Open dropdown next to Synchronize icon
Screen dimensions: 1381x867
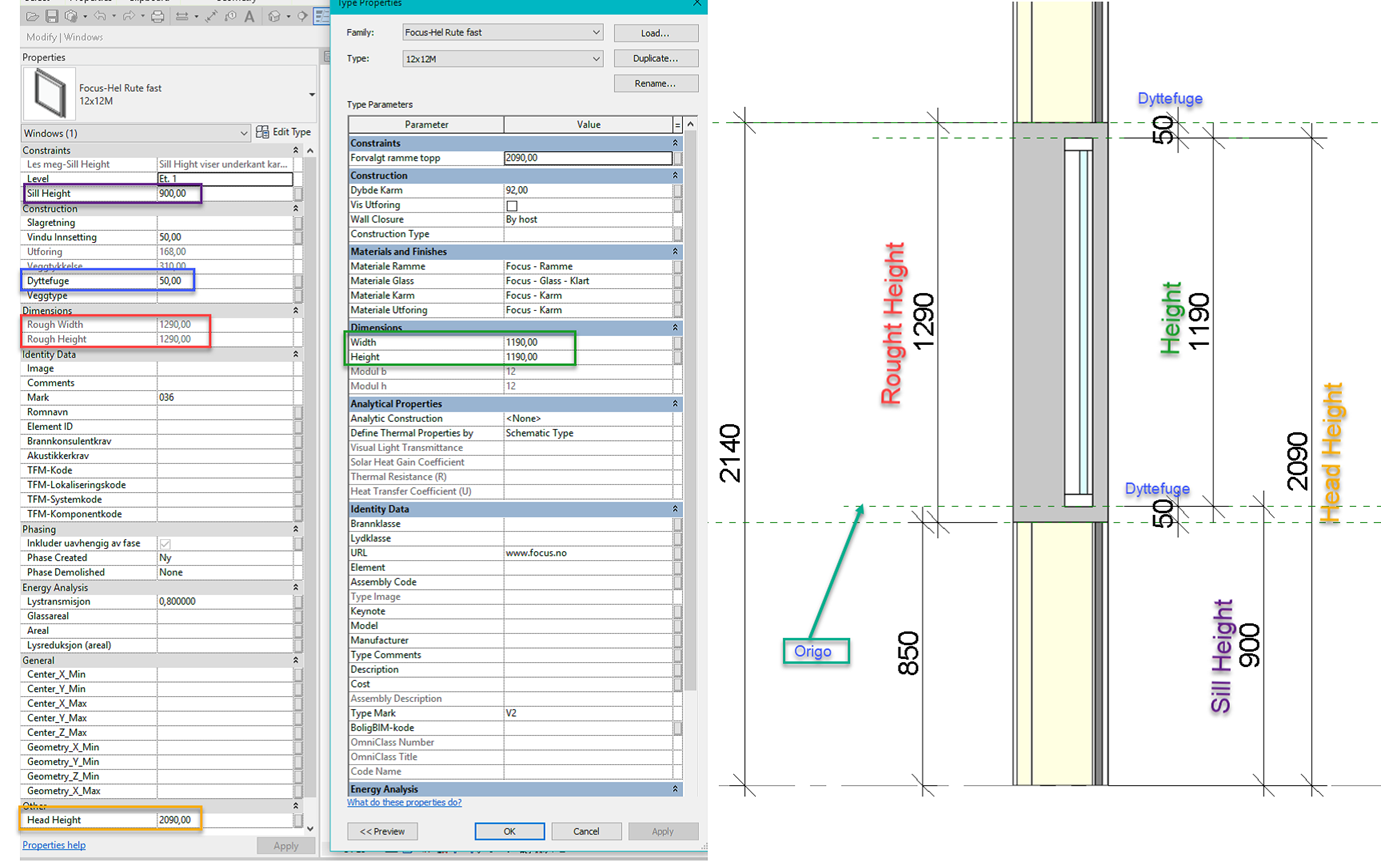point(85,16)
